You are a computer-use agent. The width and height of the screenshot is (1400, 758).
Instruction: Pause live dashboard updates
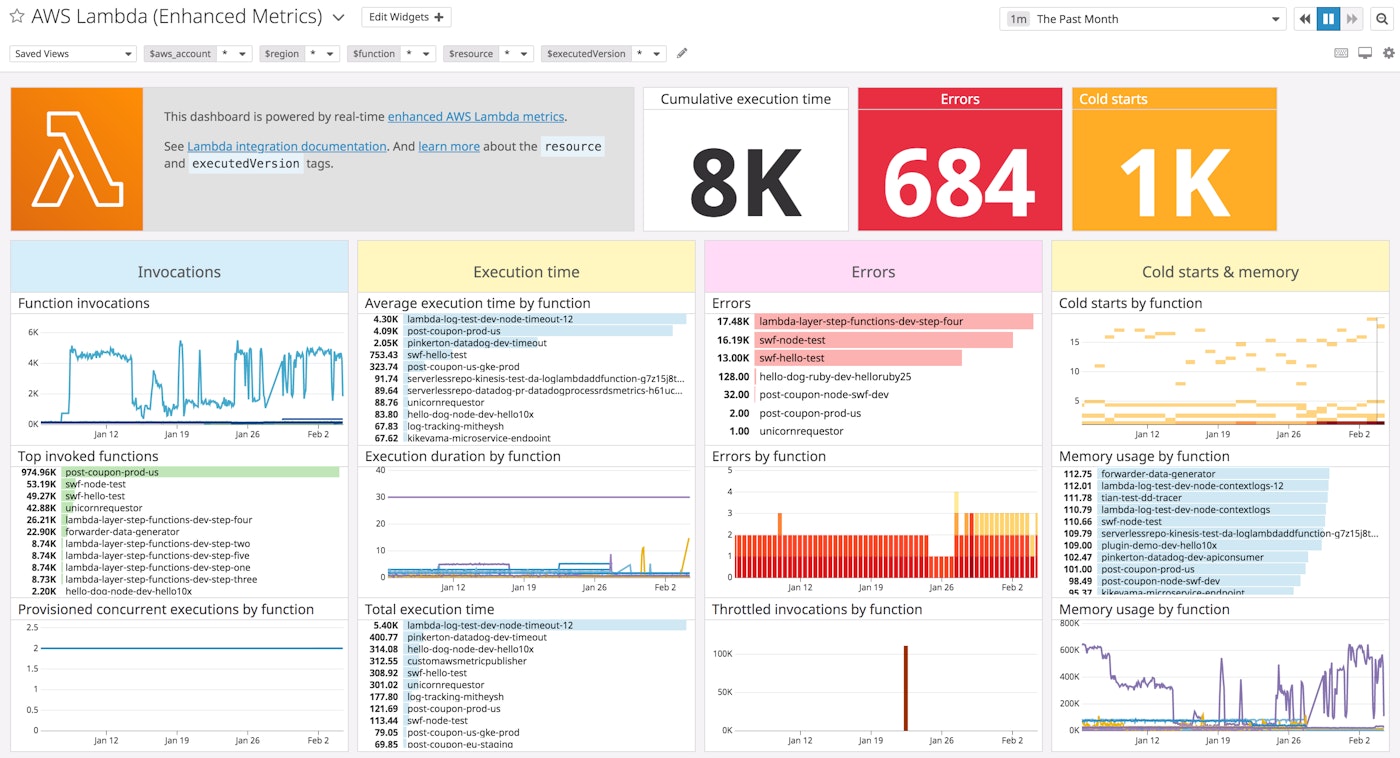click(x=1328, y=19)
